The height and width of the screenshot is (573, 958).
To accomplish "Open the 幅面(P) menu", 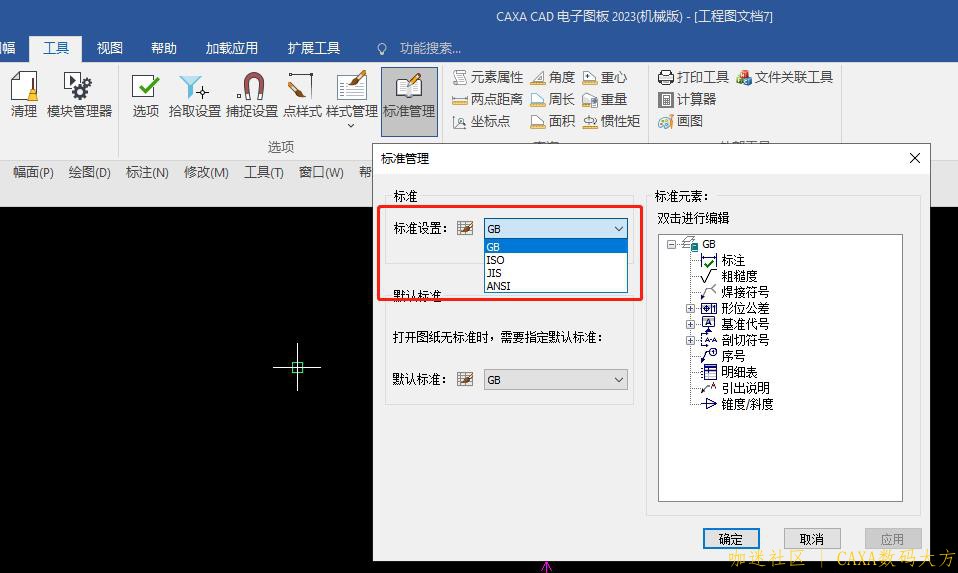I will [33, 172].
